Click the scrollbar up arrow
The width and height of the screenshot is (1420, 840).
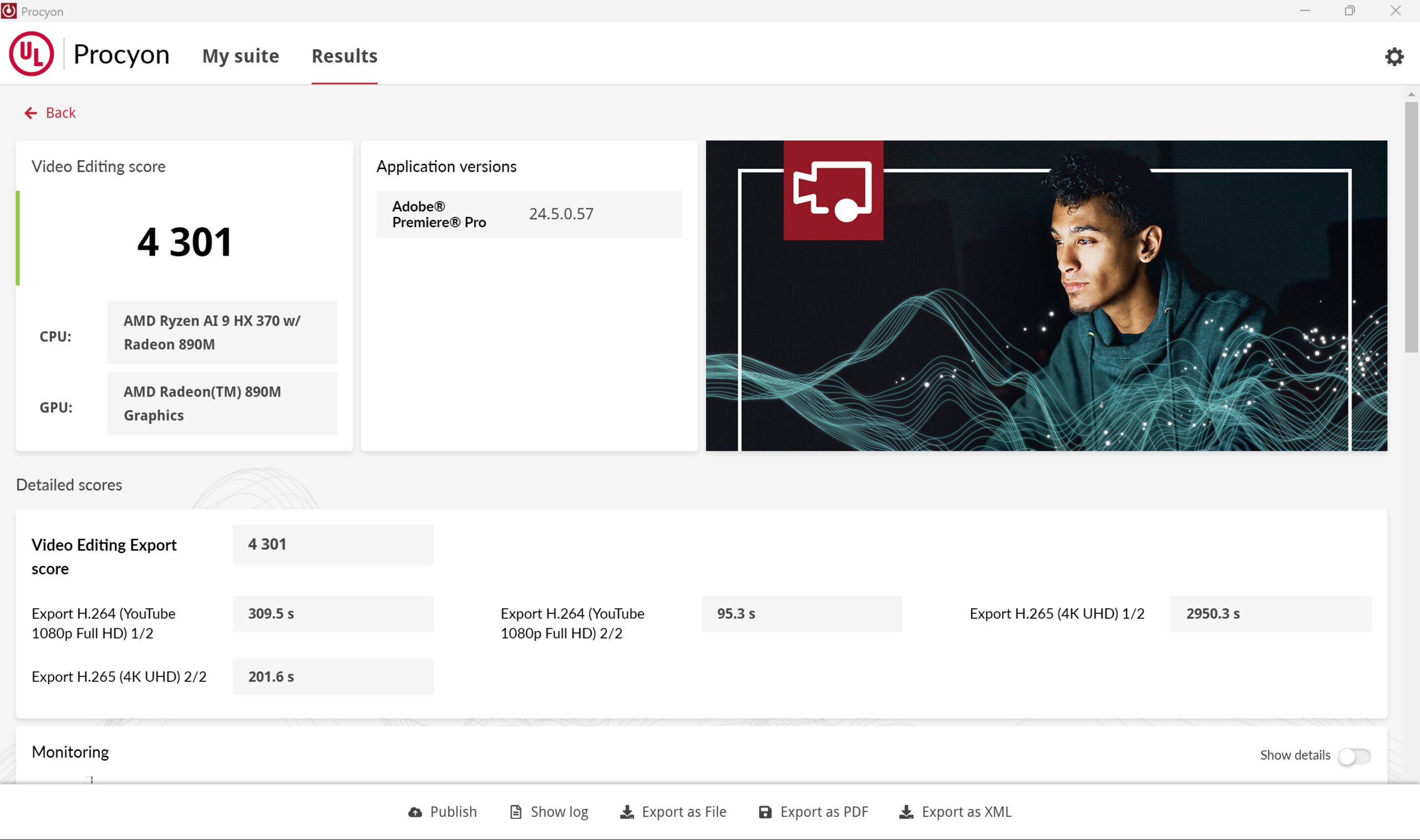(1411, 94)
